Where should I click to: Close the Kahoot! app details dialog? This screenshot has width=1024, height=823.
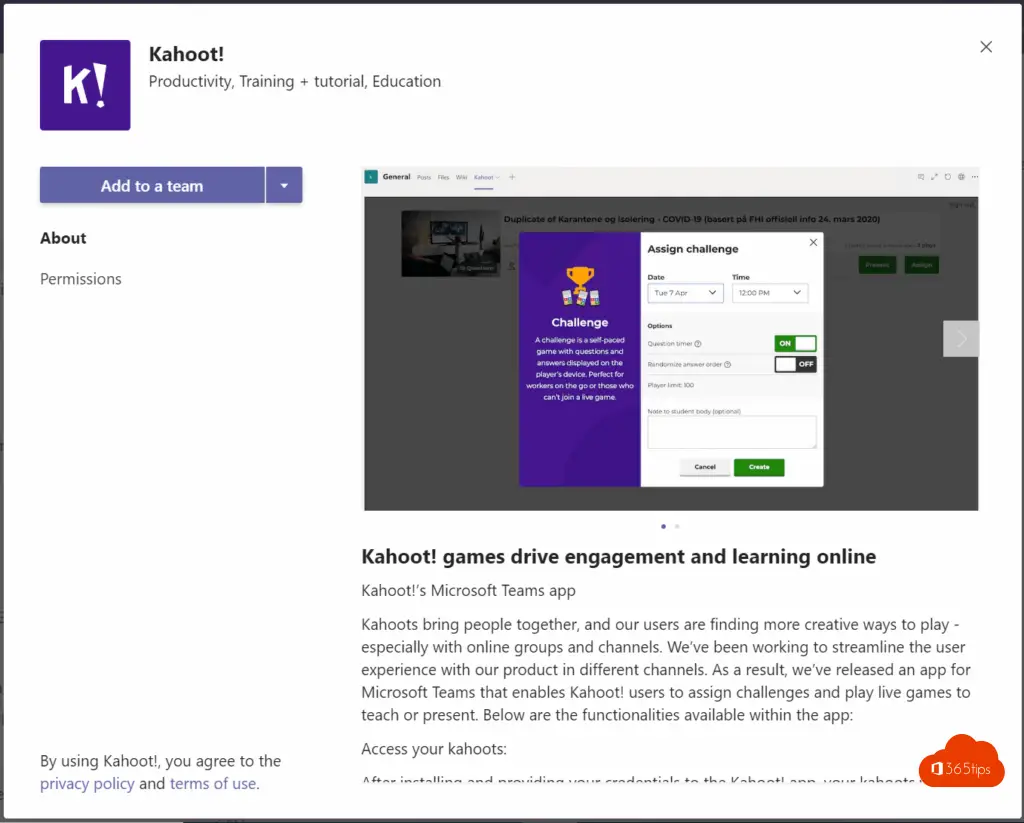point(986,47)
